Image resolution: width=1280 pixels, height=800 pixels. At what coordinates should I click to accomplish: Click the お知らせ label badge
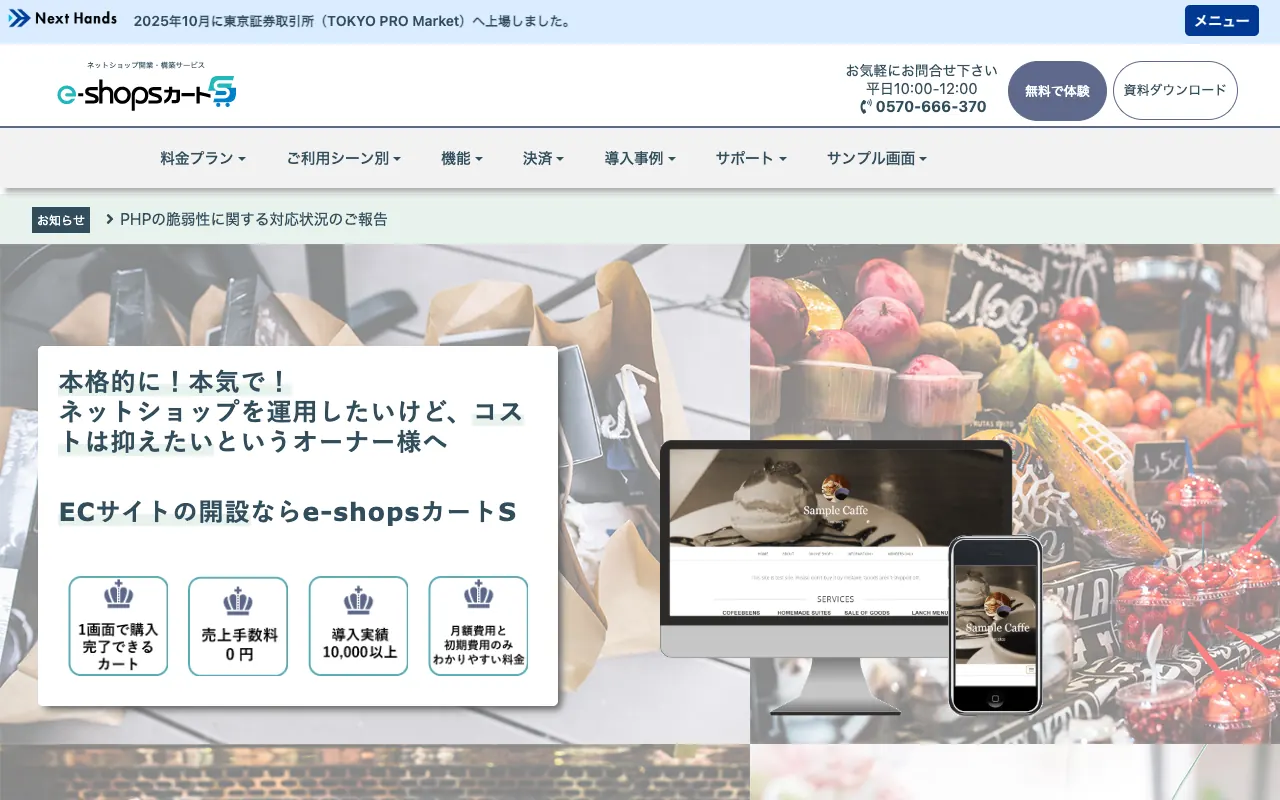(x=61, y=220)
